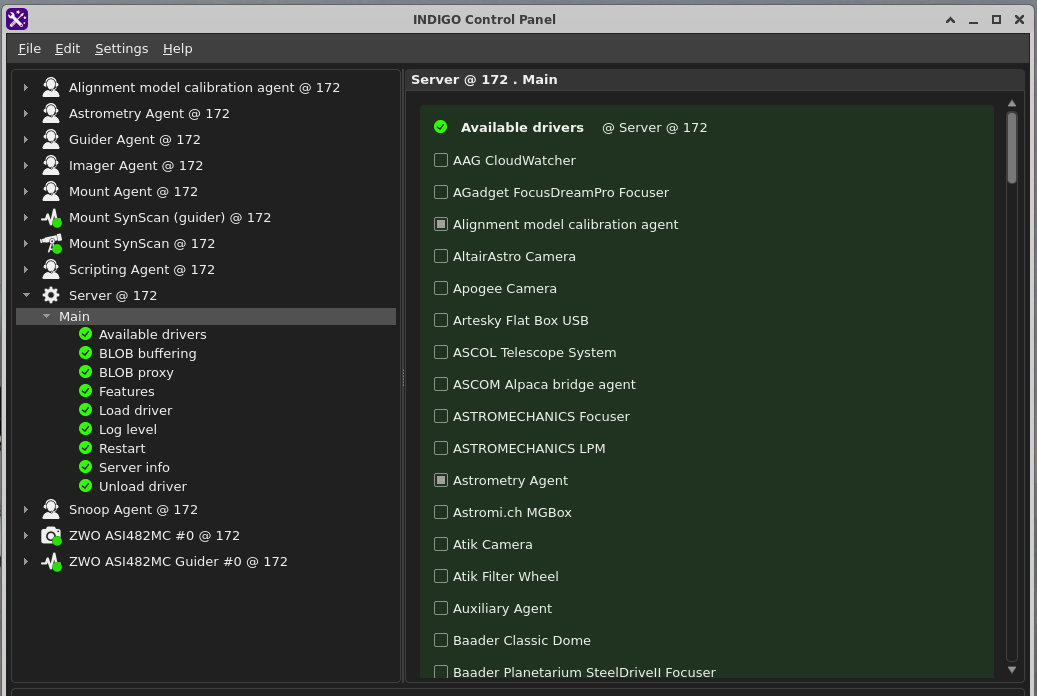Toggle the Astrometry Agent driver checkbox
This screenshot has width=1037, height=696.
[x=440, y=480]
